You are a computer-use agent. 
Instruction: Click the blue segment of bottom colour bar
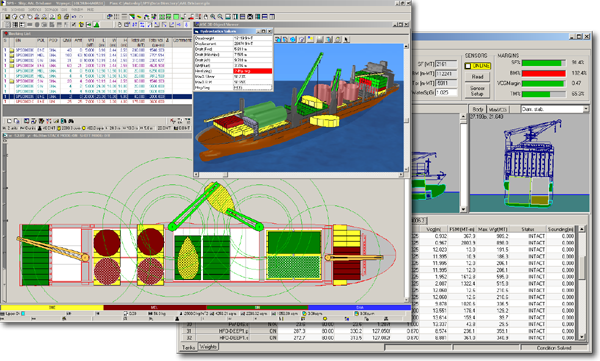point(359,307)
